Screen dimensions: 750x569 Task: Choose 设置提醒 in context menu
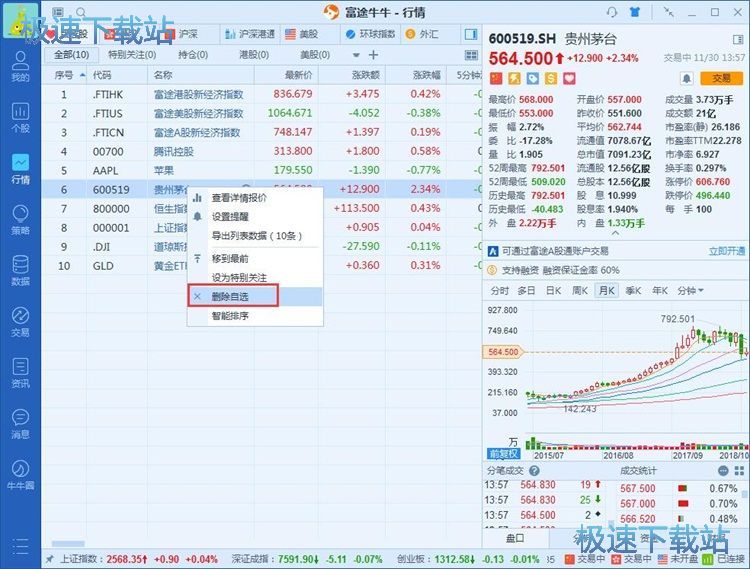(230, 217)
